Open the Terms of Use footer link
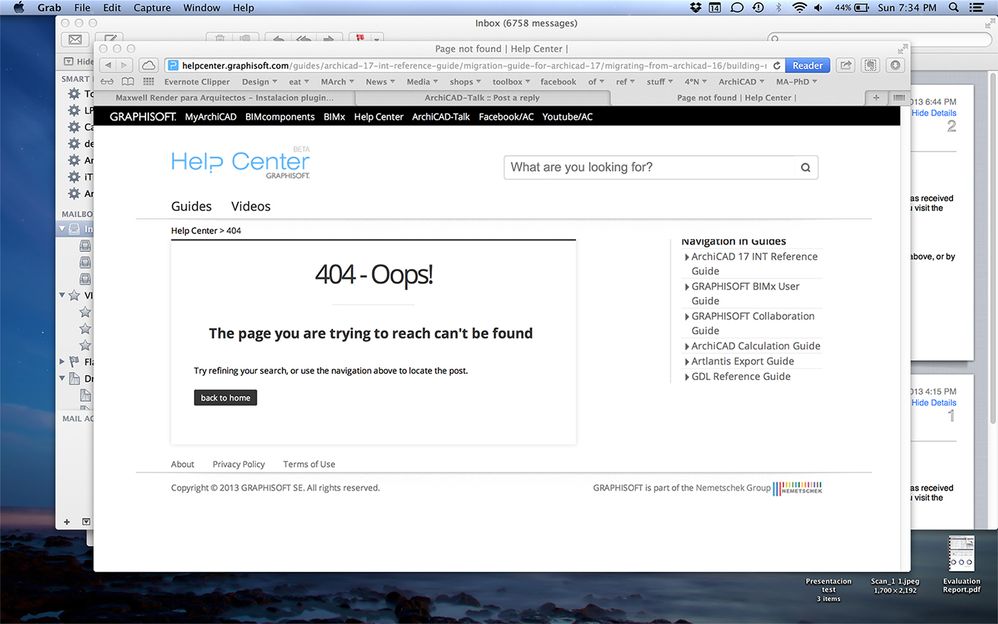The height and width of the screenshot is (624, 998). click(x=309, y=464)
